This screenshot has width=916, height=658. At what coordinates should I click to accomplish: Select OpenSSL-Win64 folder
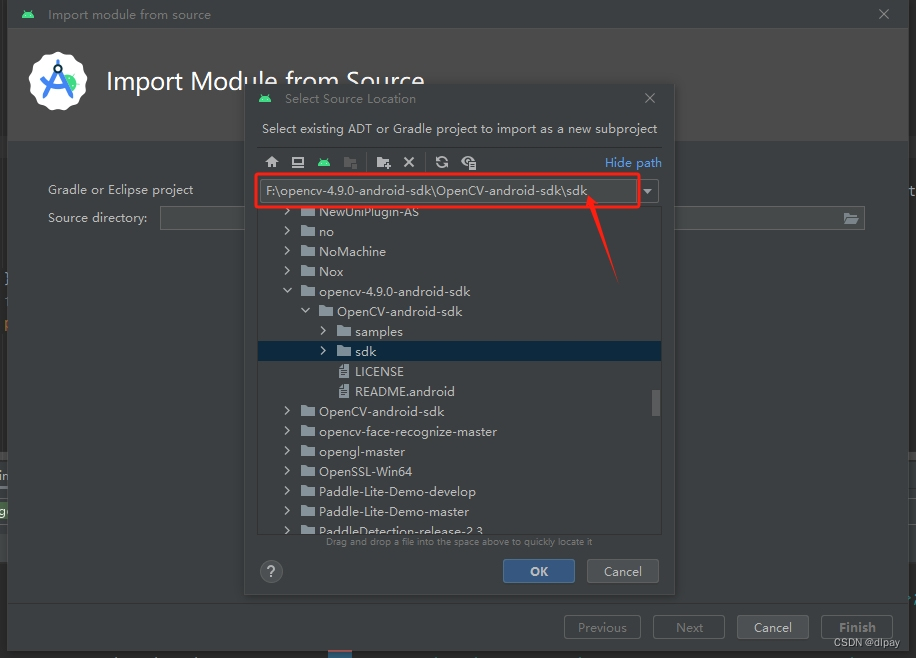(459, 470)
